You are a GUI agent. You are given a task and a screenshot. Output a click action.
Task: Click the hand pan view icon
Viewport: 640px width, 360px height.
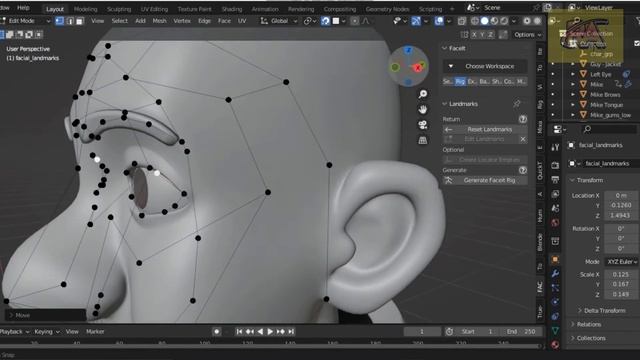423,109
